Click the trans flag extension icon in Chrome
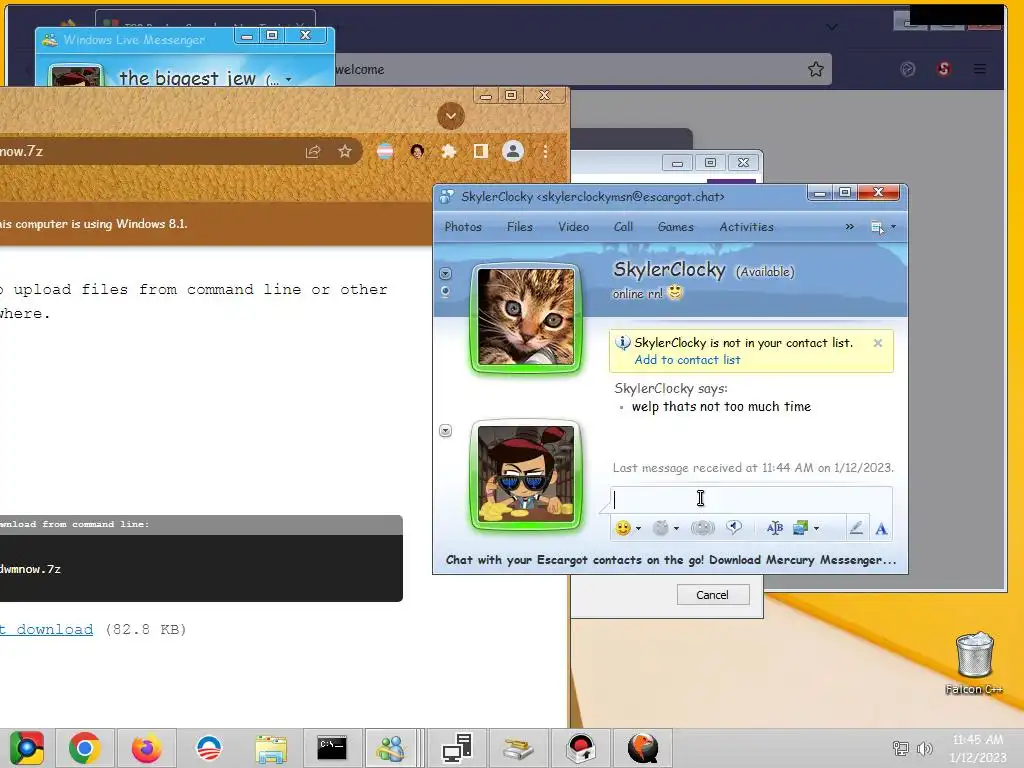 pos(385,152)
